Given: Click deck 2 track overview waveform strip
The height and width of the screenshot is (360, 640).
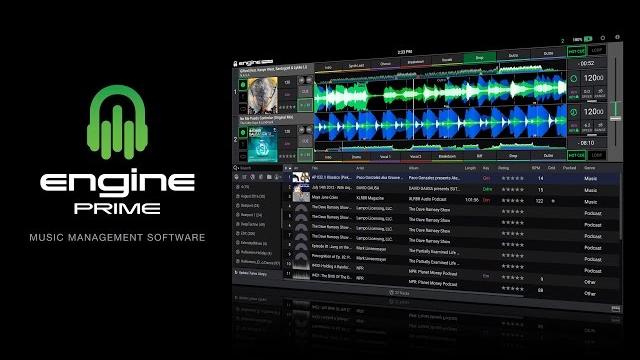Looking at the screenshot, I should 441,146.
